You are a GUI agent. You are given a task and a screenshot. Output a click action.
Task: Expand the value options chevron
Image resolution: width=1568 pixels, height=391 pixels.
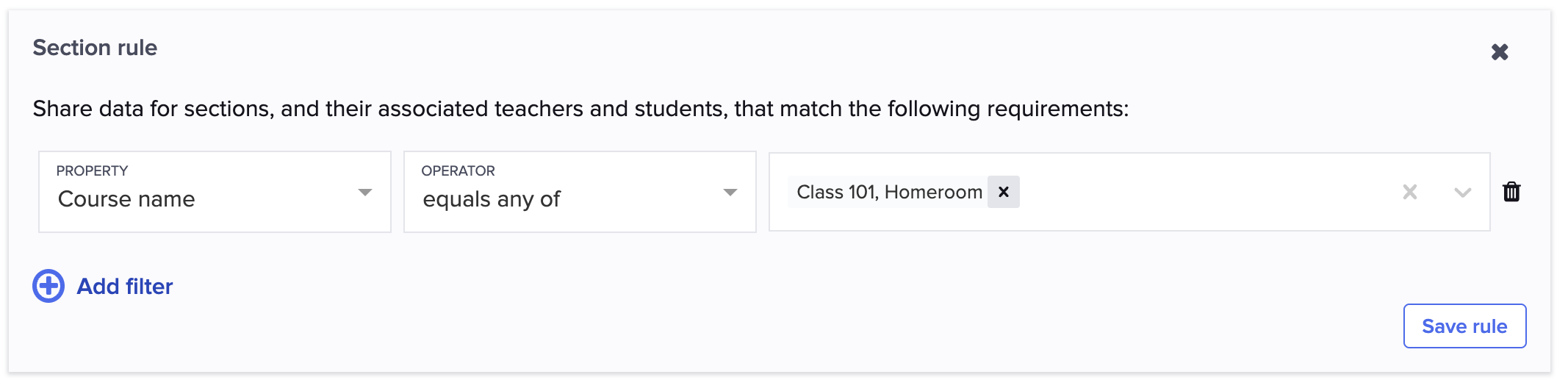click(1462, 192)
